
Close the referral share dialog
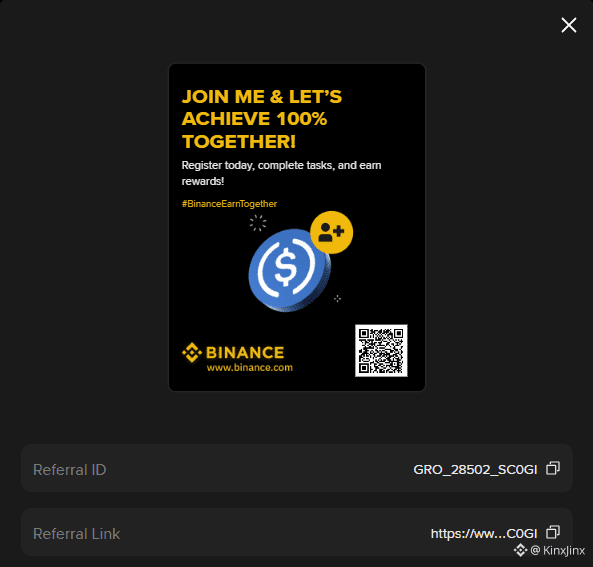coord(568,25)
